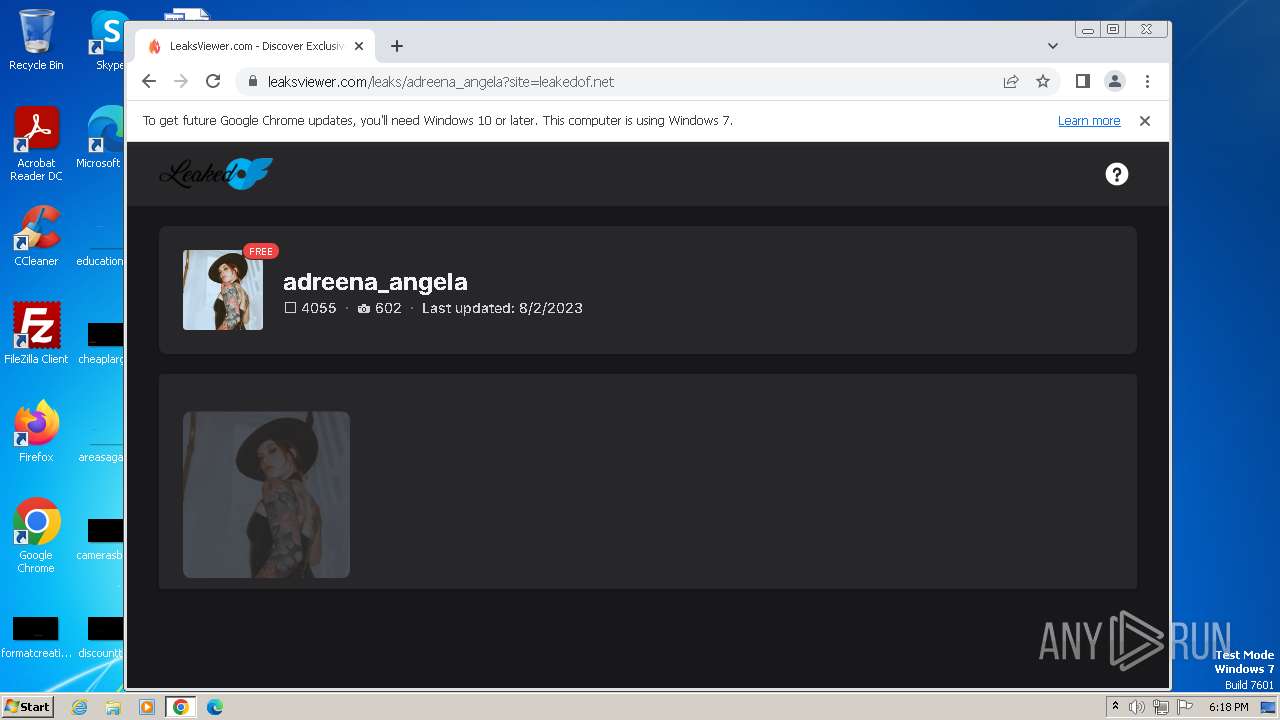Click the Action Center flag icon
The image size is (1280, 720).
point(1185,707)
